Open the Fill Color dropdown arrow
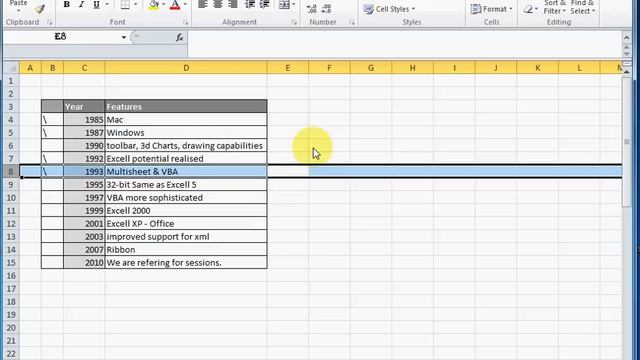Screen dimensions: 640x360 click(164, 5)
